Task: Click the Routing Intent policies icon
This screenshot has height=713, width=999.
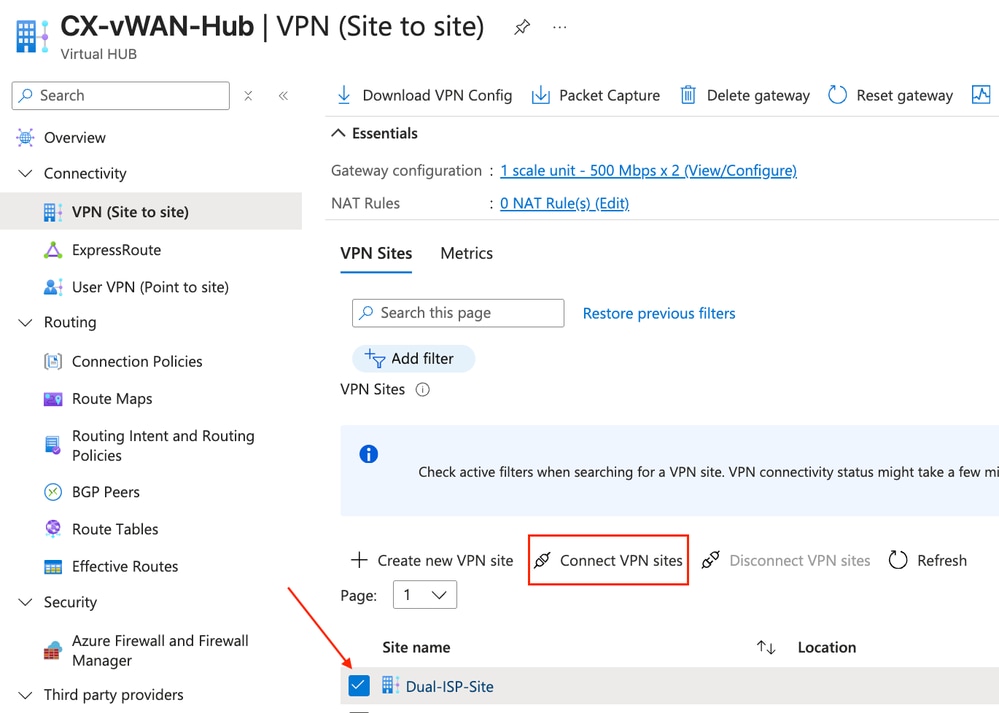Action: pyautogui.click(x=53, y=445)
